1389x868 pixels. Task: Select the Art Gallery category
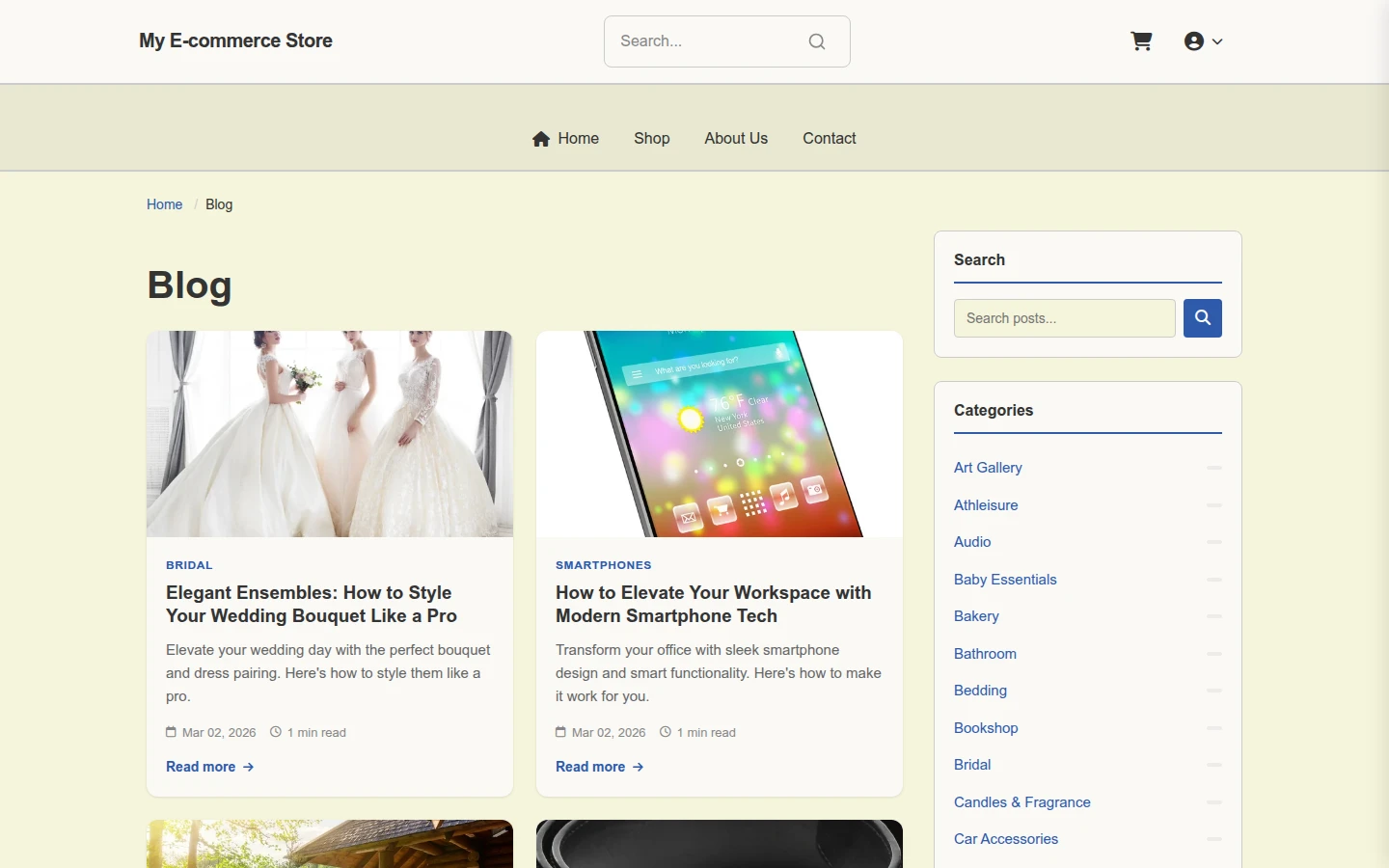coord(988,468)
